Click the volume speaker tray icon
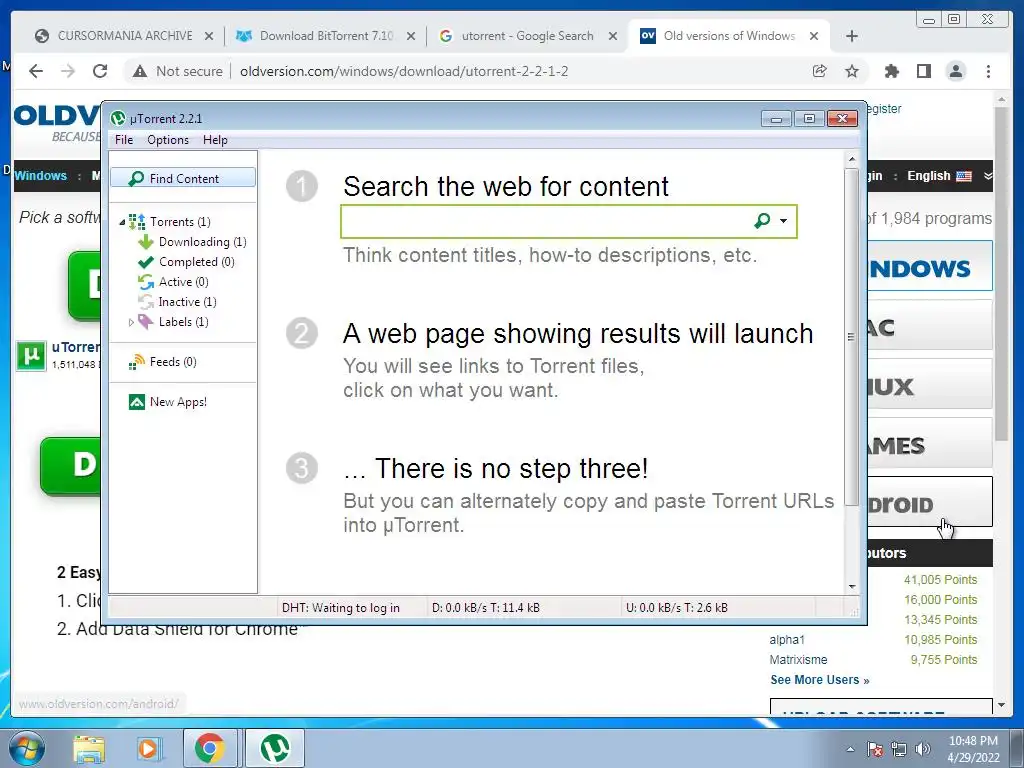The image size is (1024, 768). (922, 749)
